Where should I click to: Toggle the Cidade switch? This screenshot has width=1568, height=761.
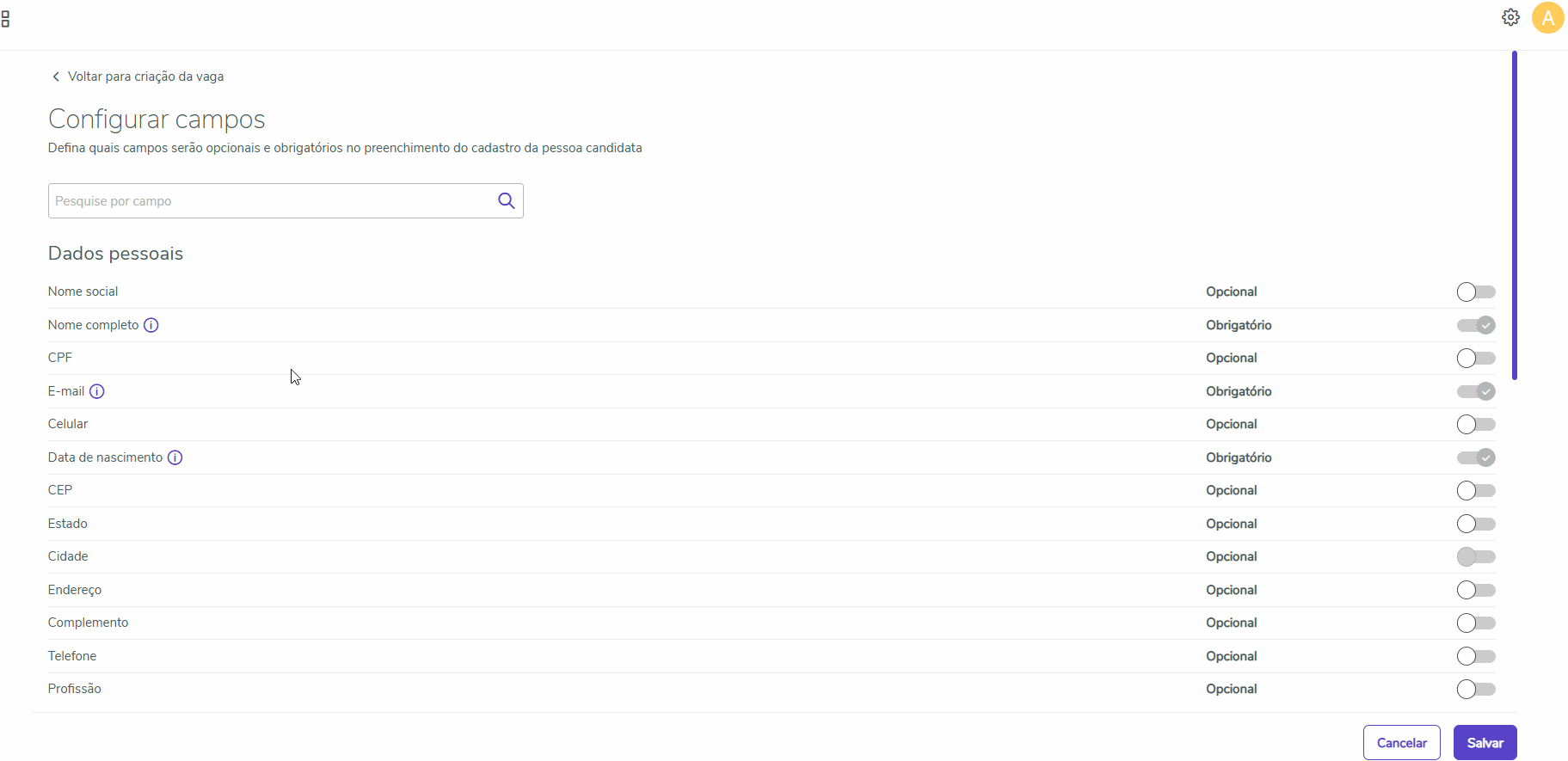[1476, 556]
